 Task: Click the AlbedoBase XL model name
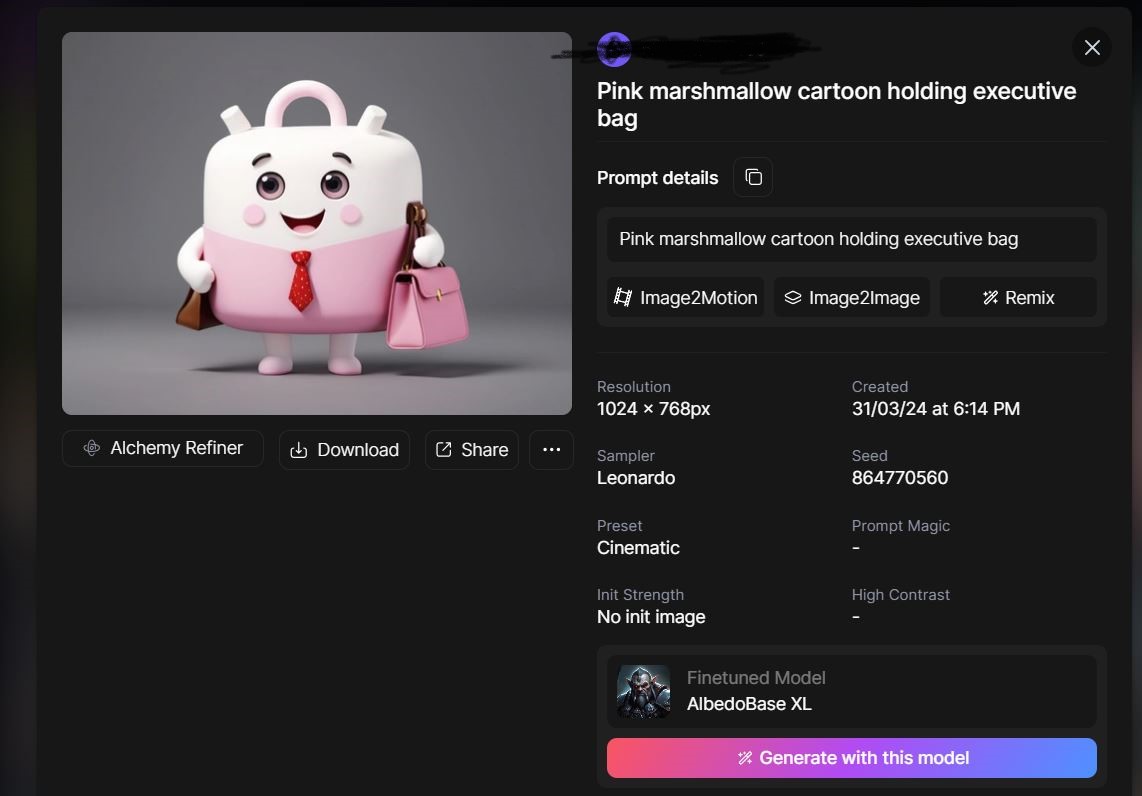pyautogui.click(x=749, y=704)
